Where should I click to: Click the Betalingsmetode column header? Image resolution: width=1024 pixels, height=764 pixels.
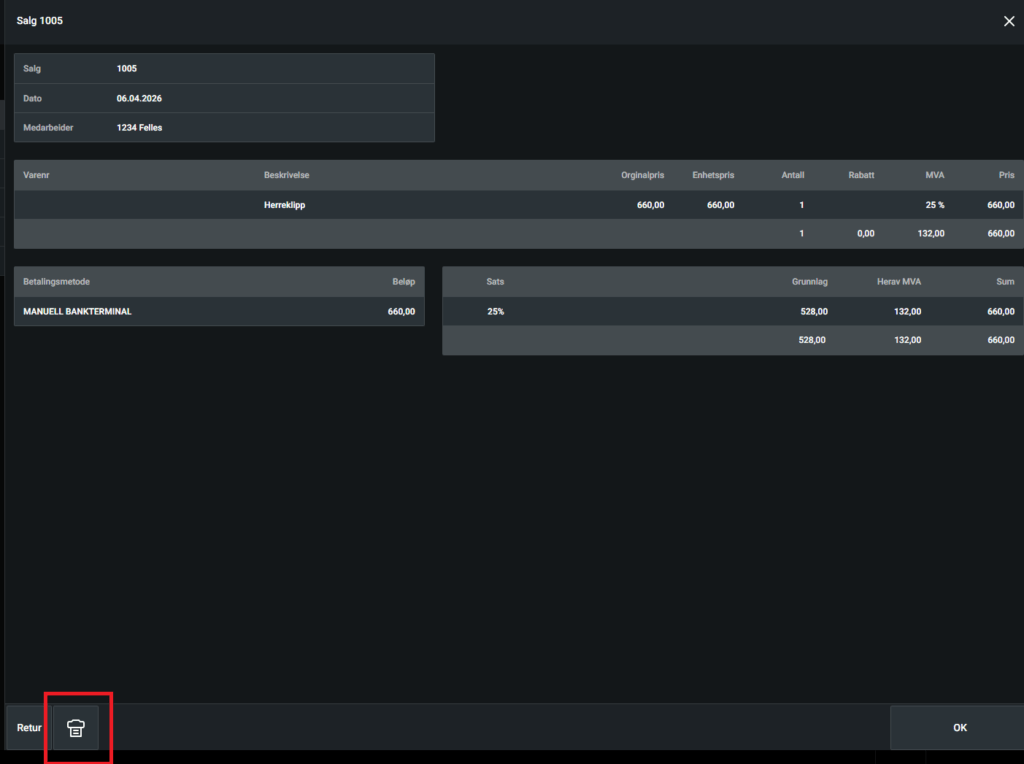pos(57,282)
